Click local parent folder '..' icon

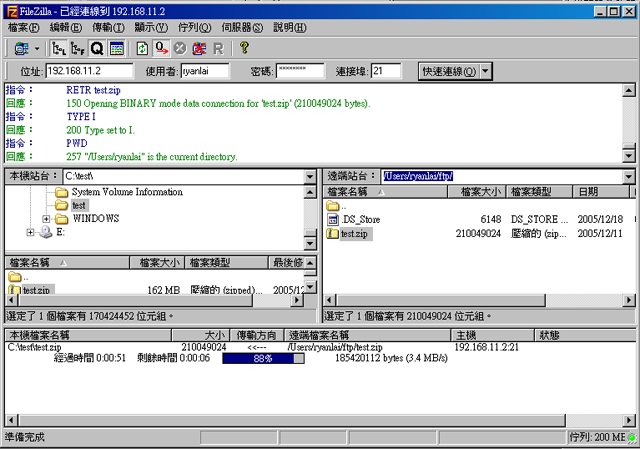15,277
